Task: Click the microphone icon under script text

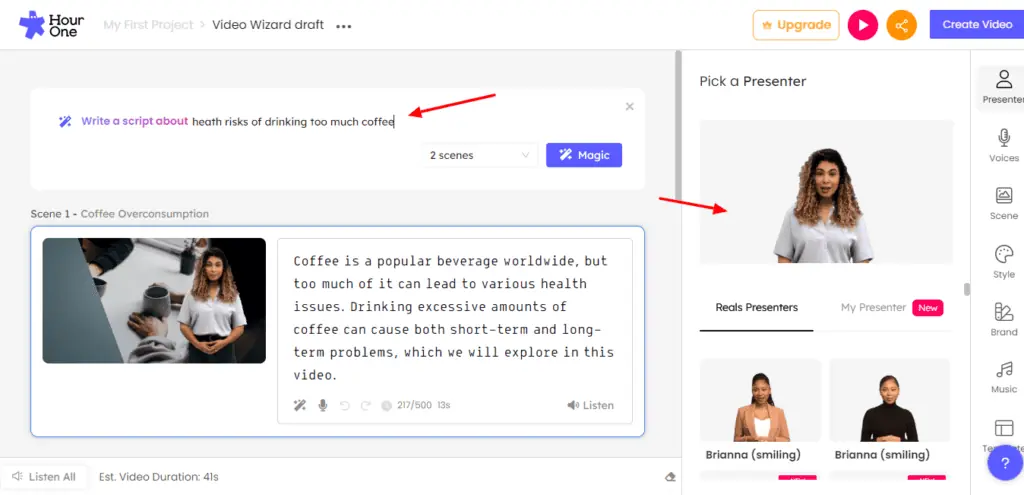Action: (323, 406)
